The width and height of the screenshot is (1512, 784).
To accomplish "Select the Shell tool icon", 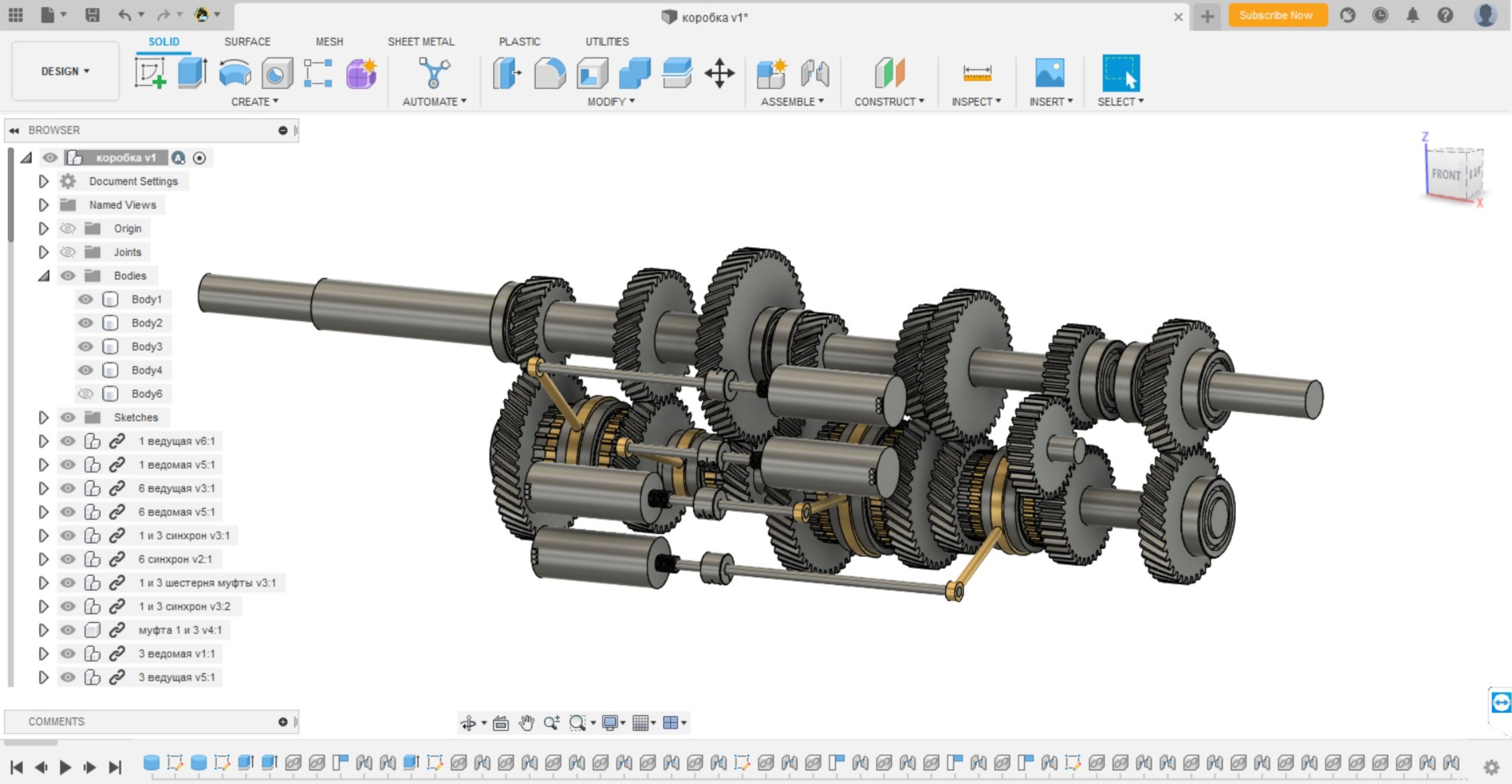I will pyautogui.click(x=592, y=73).
